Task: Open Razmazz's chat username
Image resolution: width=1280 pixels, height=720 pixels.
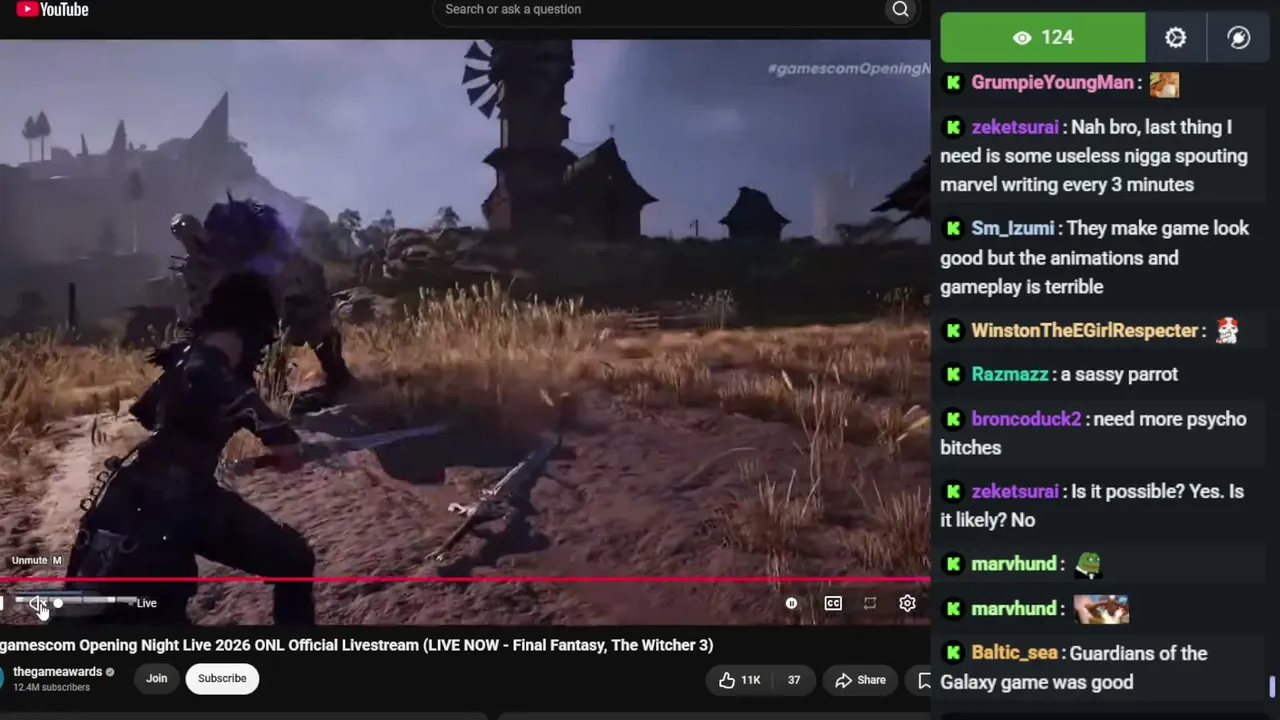Action: (1010, 374)
